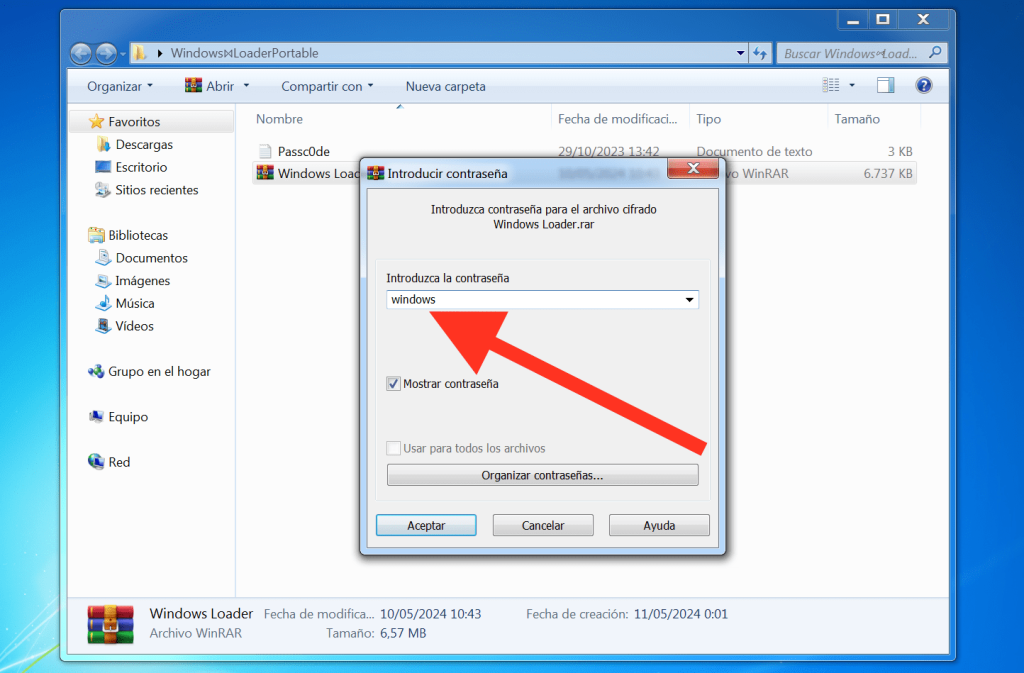1024x673 pixels.
Task: Click the Organizar contraseñas button
Action: 542,474
